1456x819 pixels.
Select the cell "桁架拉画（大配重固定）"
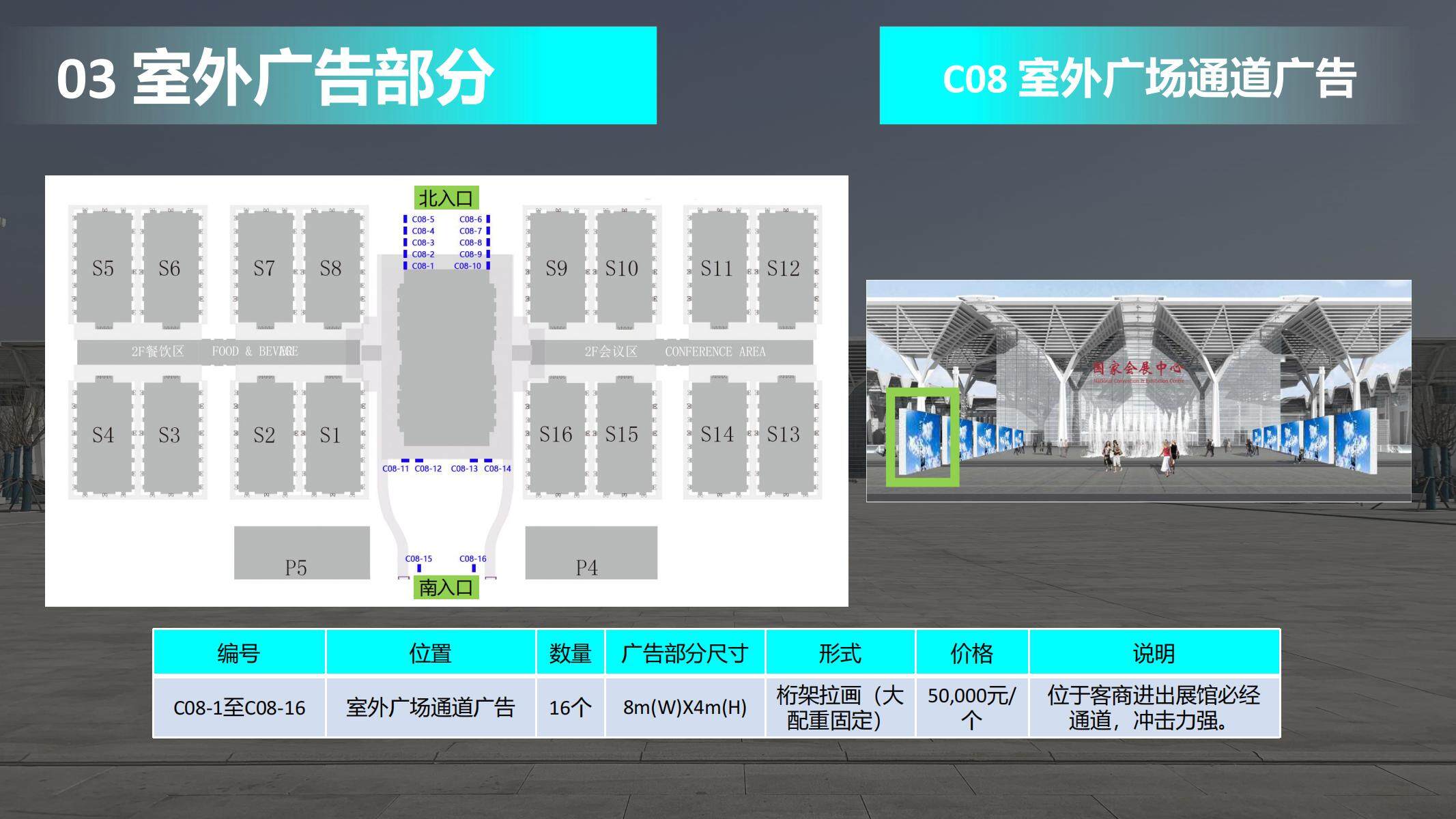[840, 708]
